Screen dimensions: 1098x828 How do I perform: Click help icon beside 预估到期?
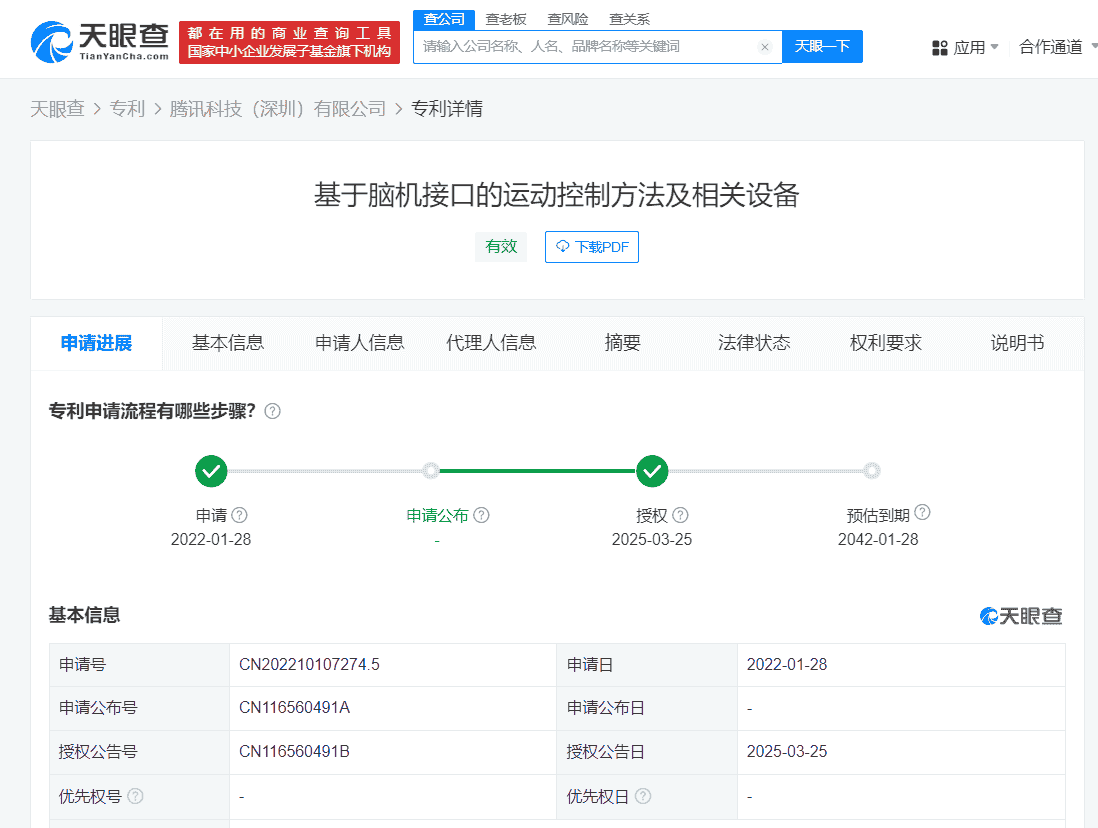[x=922, y=512]
